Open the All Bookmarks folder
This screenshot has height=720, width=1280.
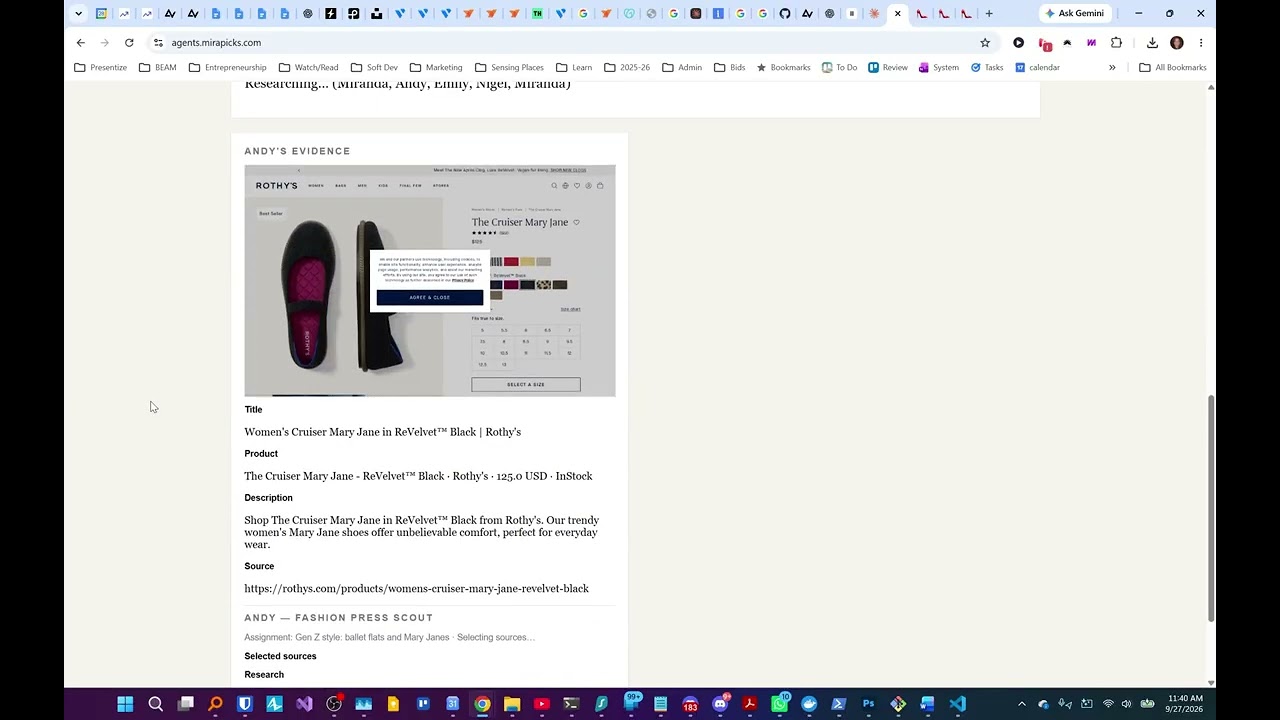click(x=1173, y=68)
